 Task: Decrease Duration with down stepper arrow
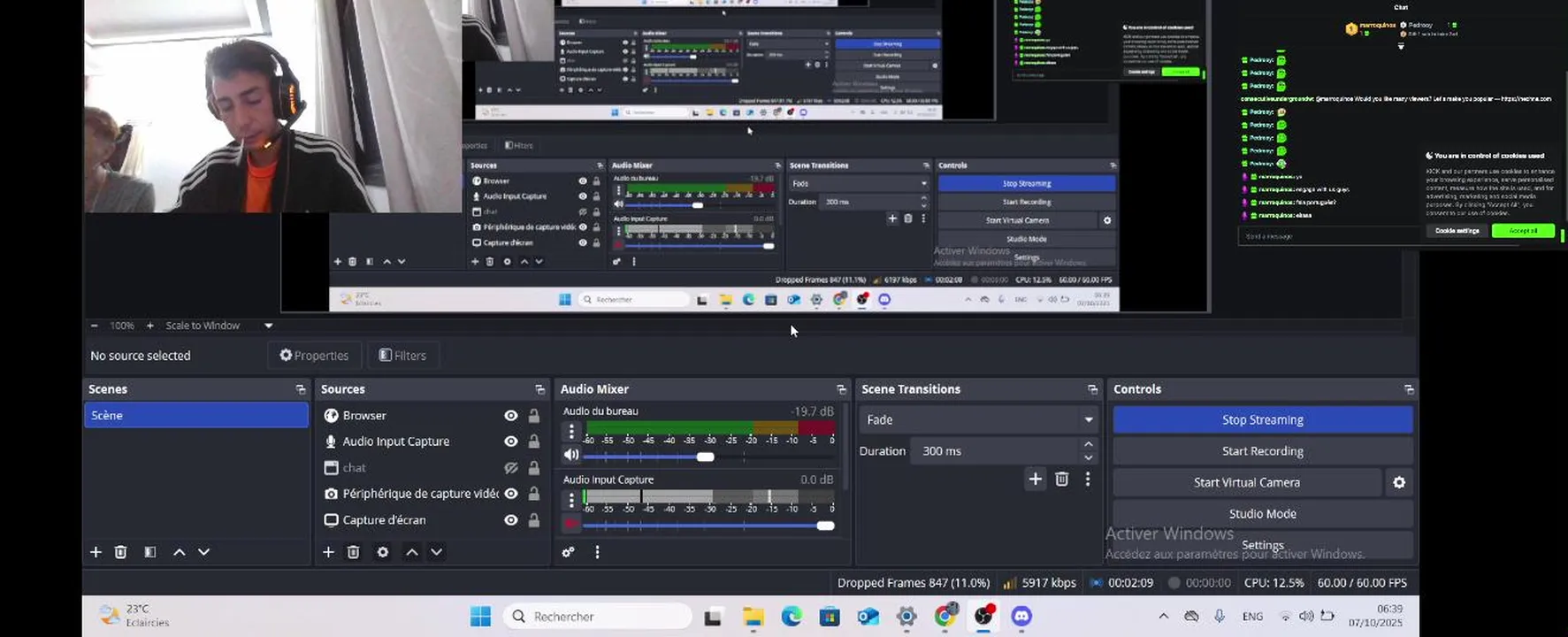point(1089,457)
